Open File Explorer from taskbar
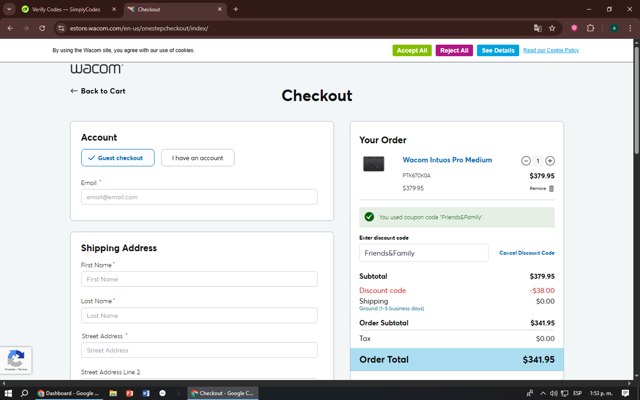The width and height of the screenshot is (640, 400). click(x=113, y=393)
